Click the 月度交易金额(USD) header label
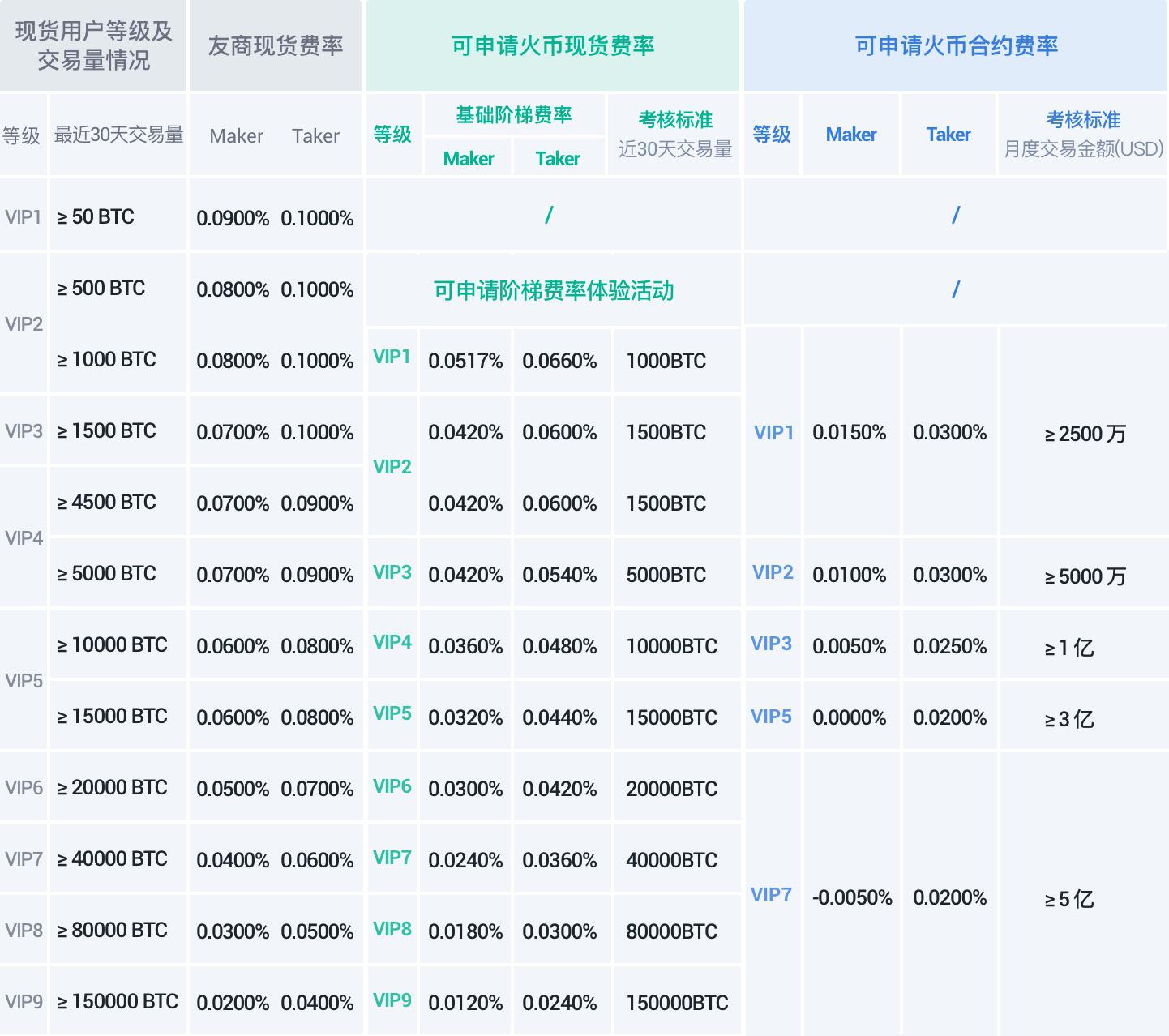This screenshot has height=1036, width=1169. [1084, 149]
